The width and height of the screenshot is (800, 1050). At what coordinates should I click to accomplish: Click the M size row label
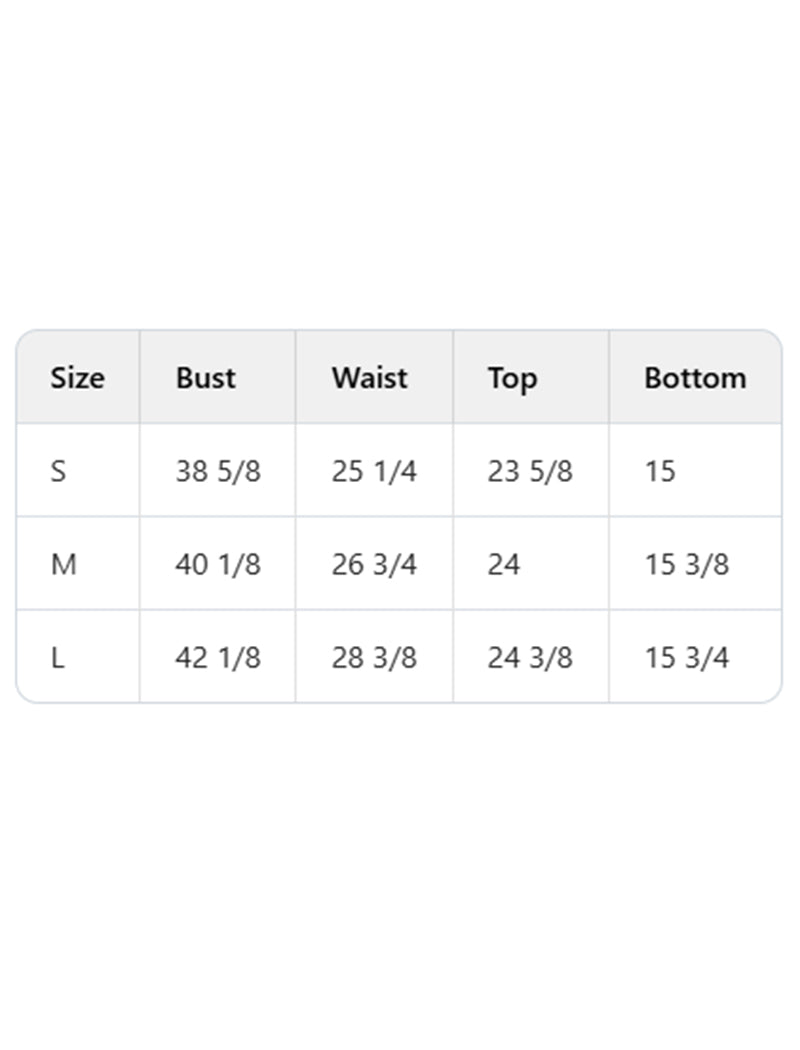point(63,565)
